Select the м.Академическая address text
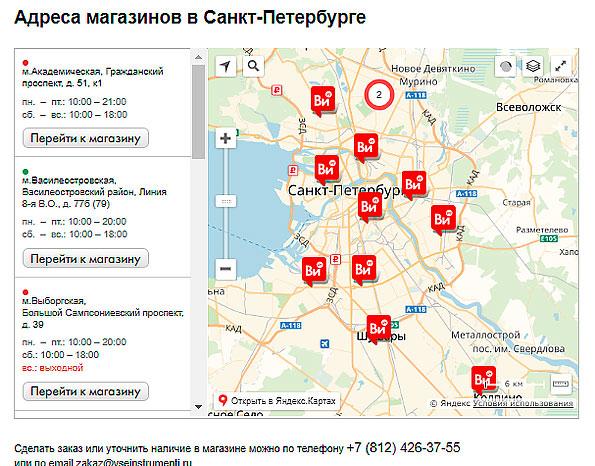The height and width of the screenshot is (466, 595). tap(93, 77)
